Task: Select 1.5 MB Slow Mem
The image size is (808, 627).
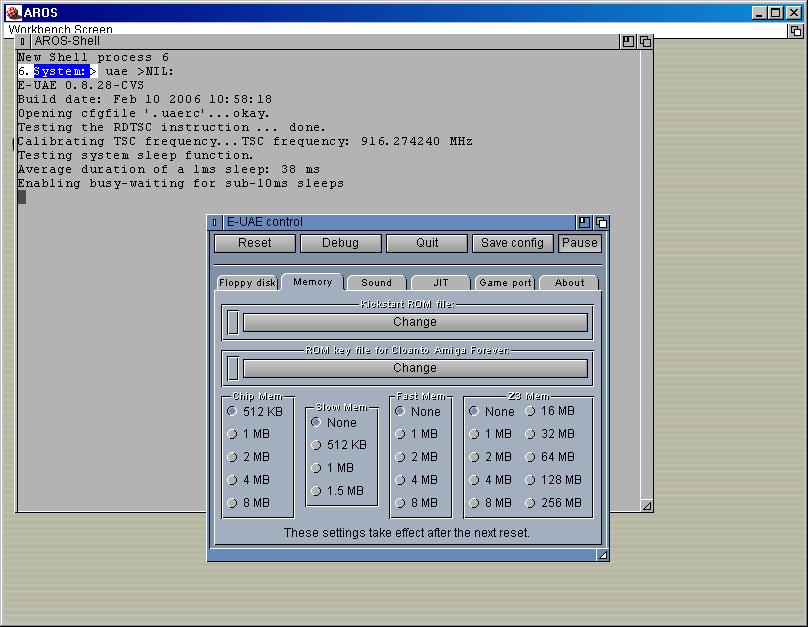Action: [316, 491]
